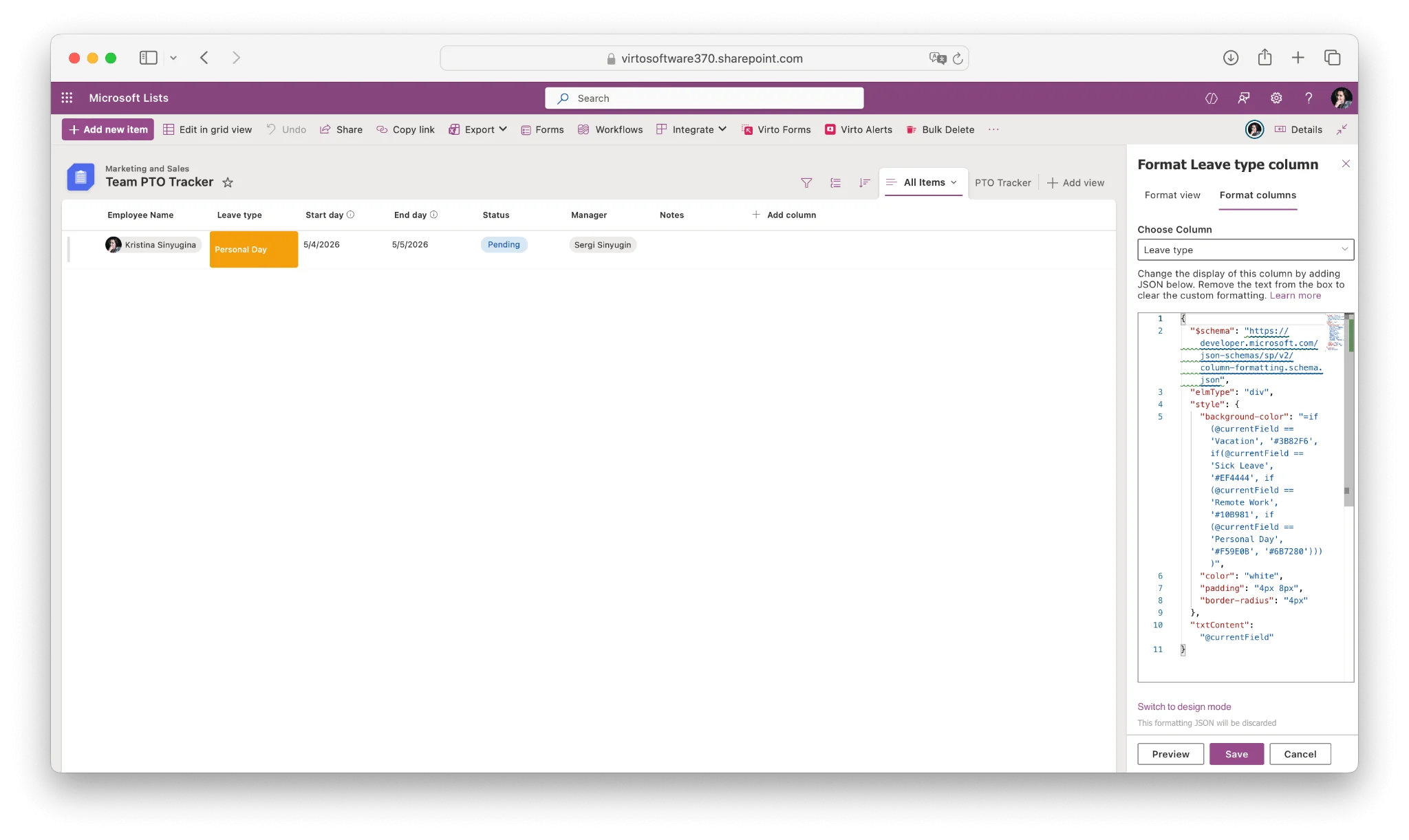Image resolution: width=1409 pixels, height=840 pixels.
Task: Click the Start day column header
Action: point(324,215)
